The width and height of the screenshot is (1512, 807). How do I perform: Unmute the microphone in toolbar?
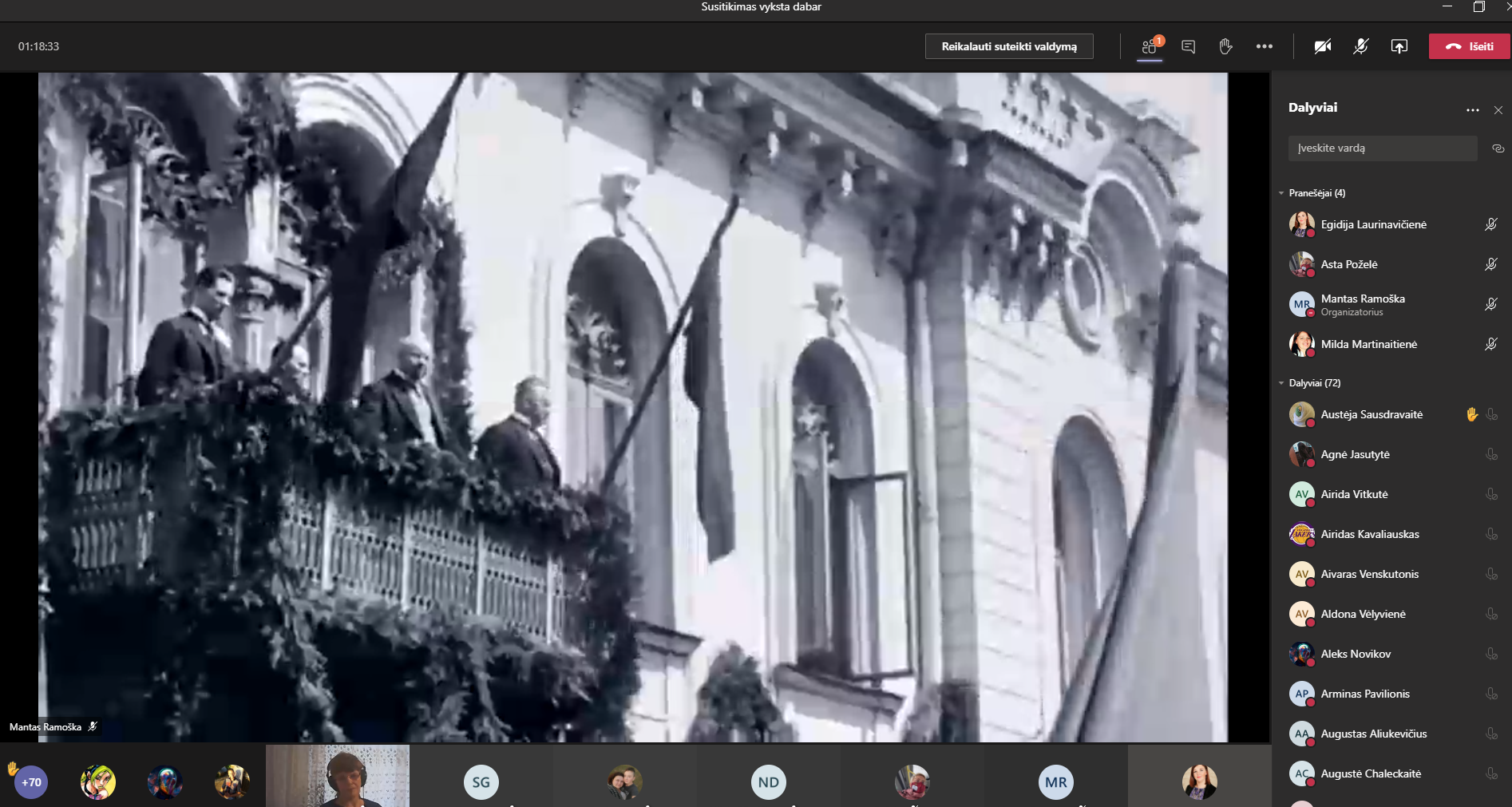click(1361, 46)
